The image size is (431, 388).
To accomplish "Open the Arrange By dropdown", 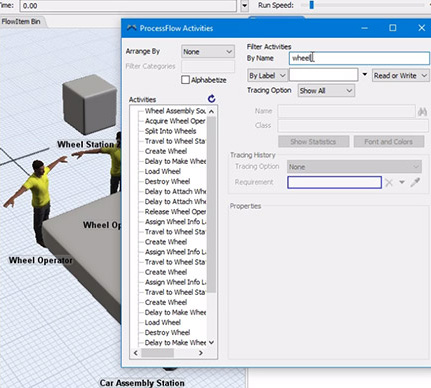I will [208, 52].
